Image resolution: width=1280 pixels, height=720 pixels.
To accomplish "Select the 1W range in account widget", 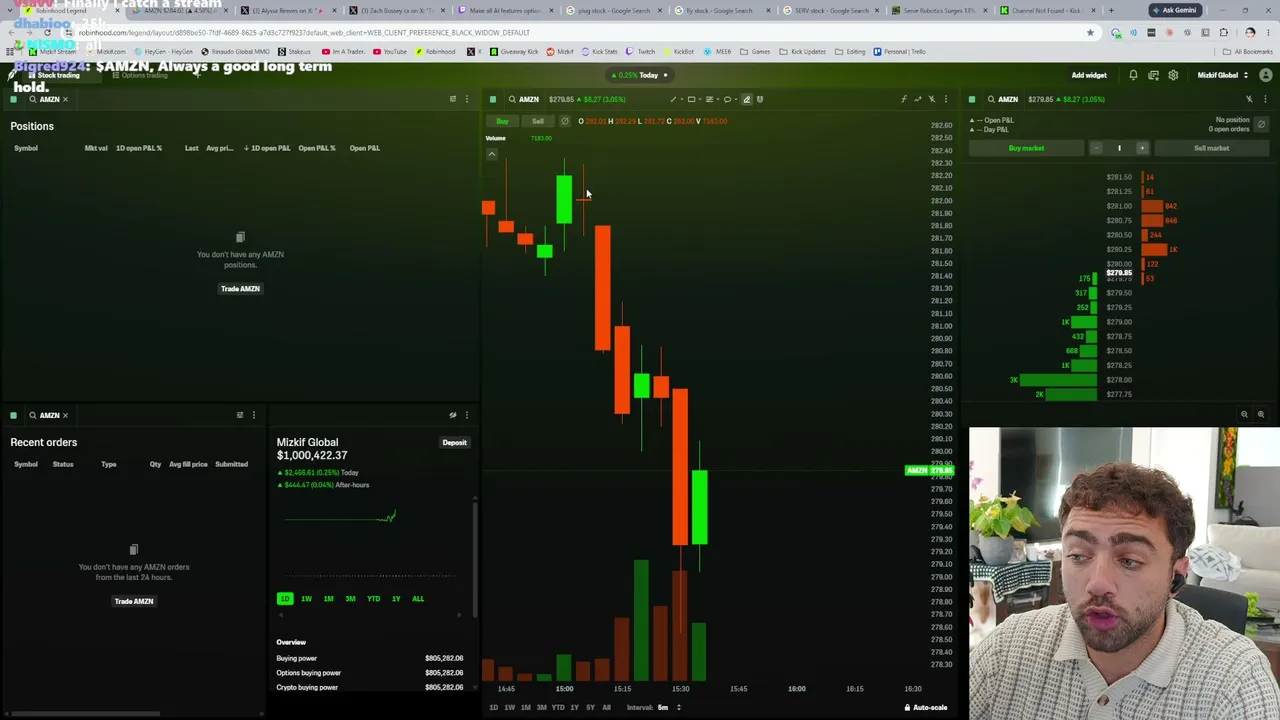I will click(x=306, y=599).
